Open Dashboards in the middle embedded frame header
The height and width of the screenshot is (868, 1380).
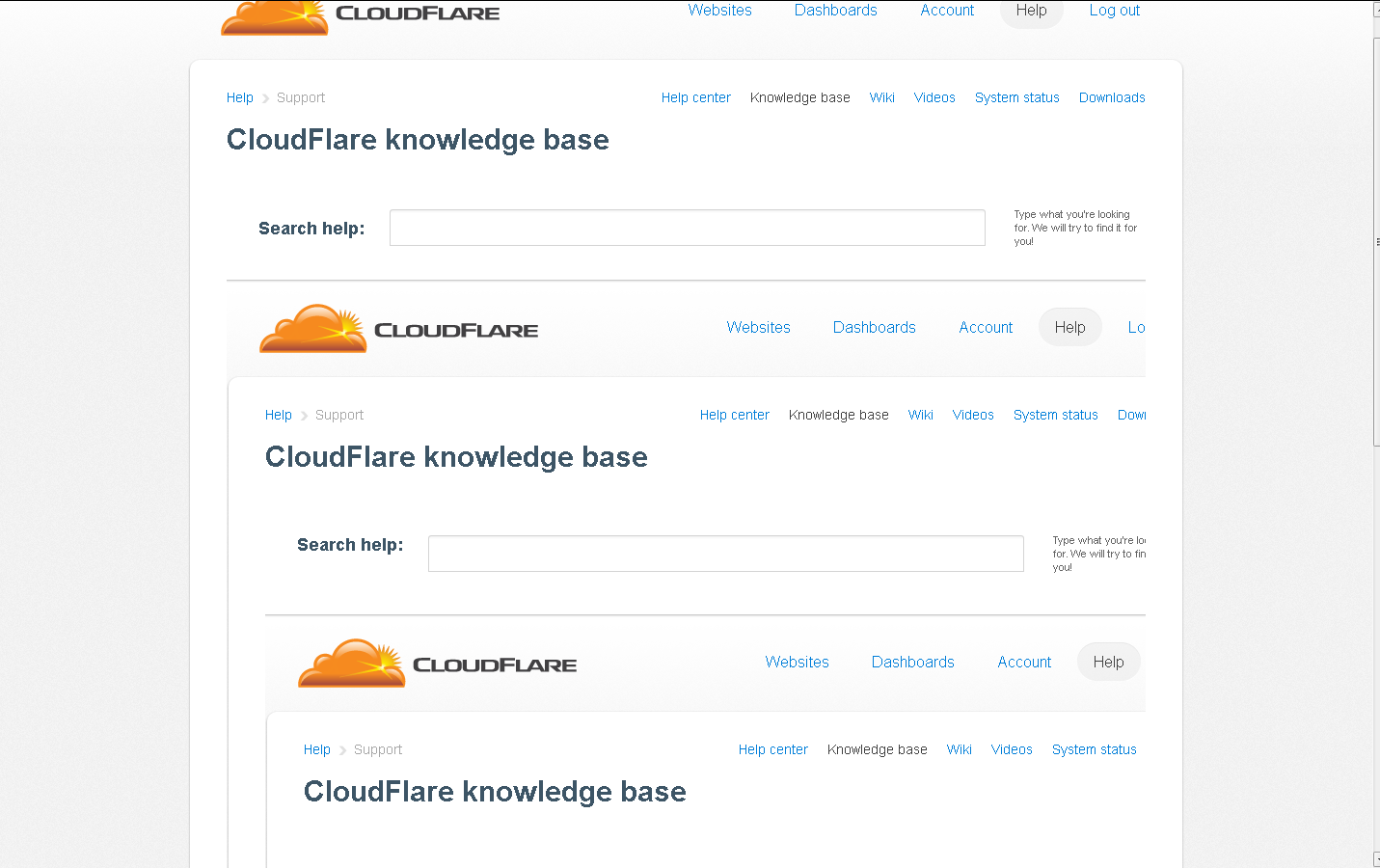875,328
